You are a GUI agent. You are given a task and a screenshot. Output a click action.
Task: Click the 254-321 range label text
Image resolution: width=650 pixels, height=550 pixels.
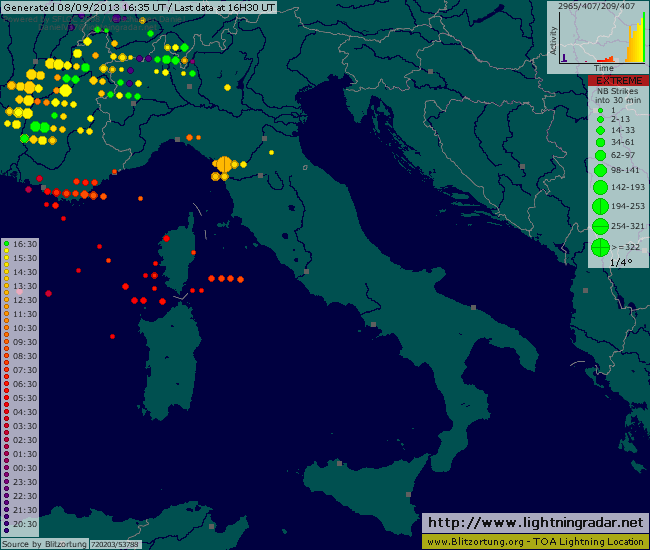coord(628,226)
